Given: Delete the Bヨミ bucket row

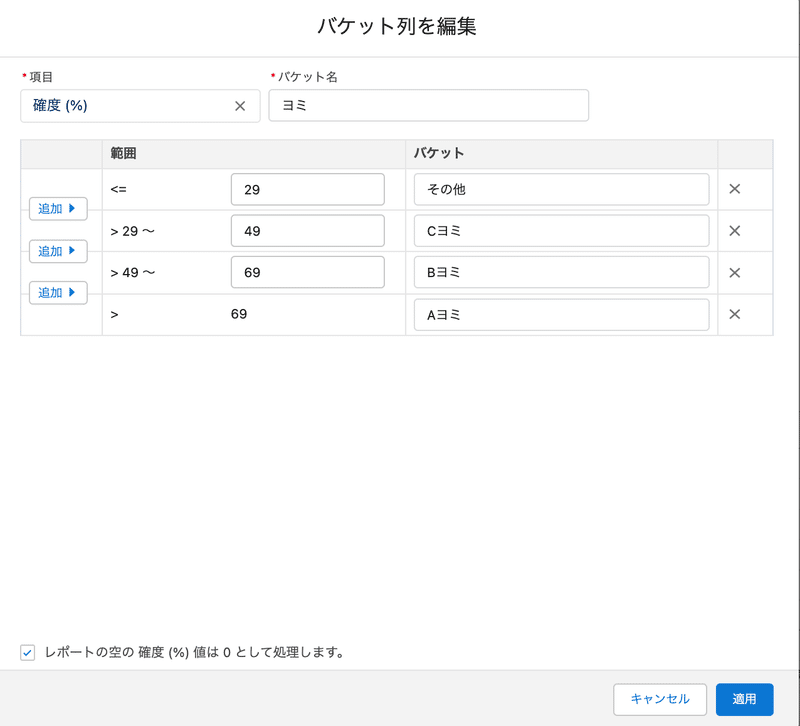Looking at the screenshot, I should [x=735, y=272].
